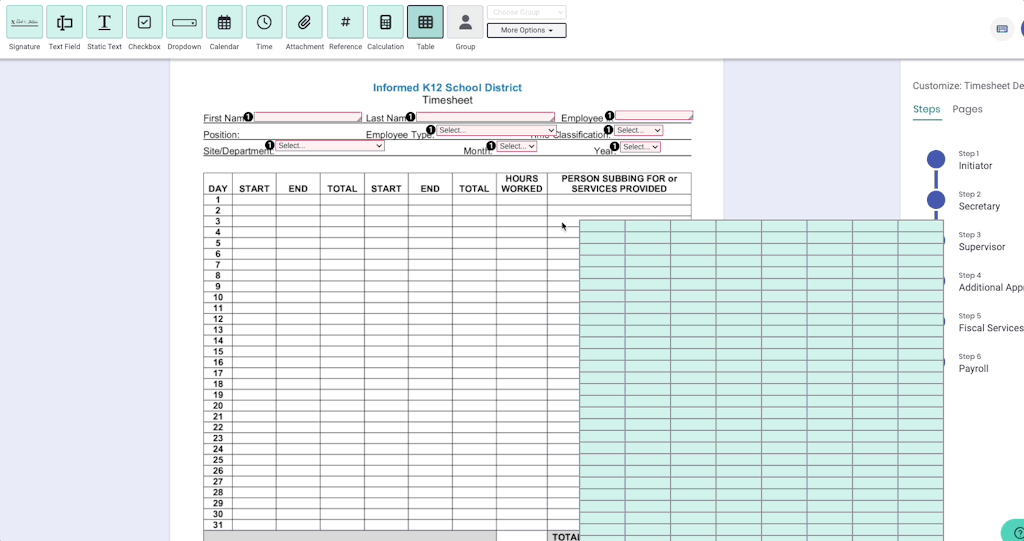
Task: Click the green table field overlay
Action: click(761, 380)
